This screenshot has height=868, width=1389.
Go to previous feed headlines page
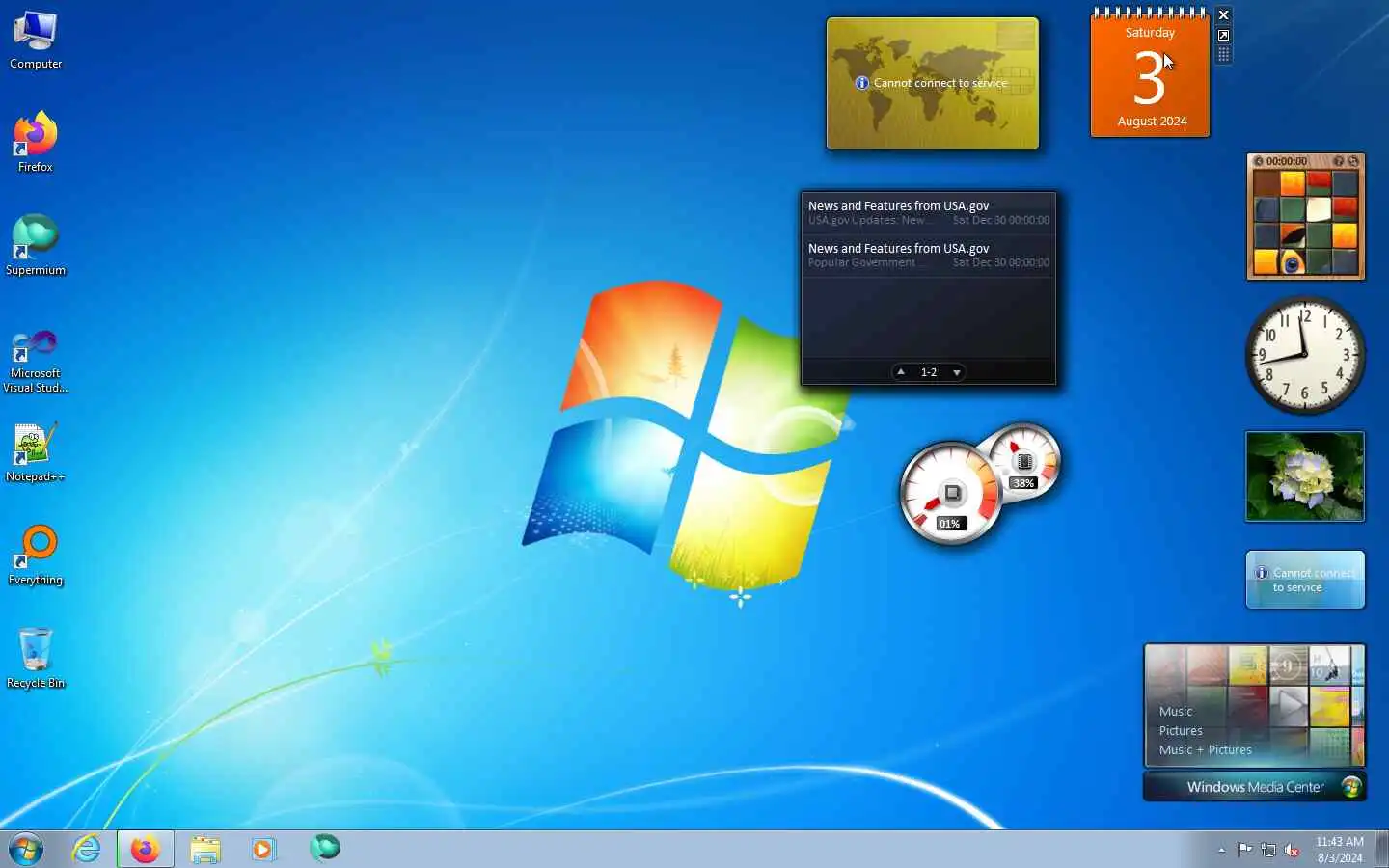(901, 372)
